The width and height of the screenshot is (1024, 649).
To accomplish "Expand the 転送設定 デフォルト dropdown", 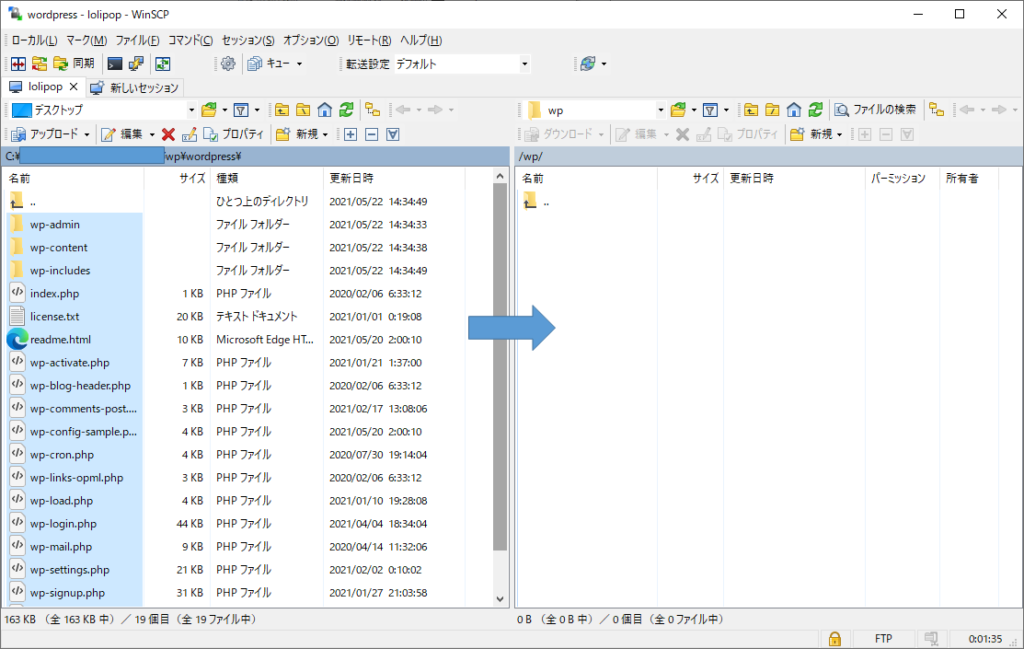I will (524, 64).
